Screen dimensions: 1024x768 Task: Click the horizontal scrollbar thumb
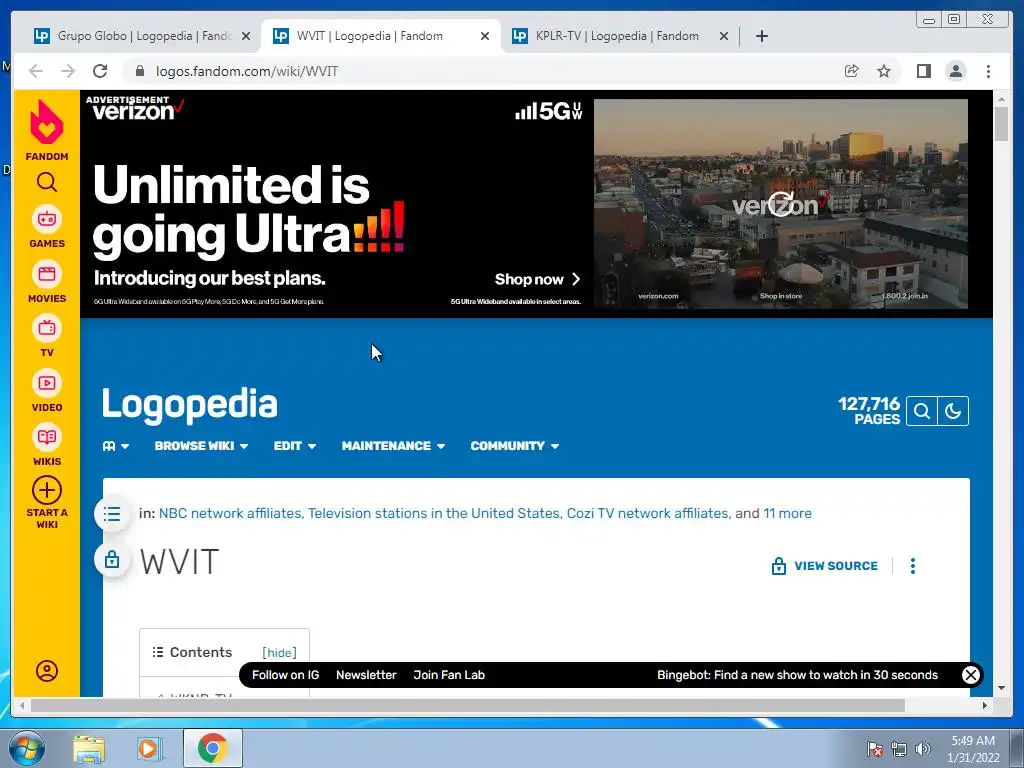(468, 705)
